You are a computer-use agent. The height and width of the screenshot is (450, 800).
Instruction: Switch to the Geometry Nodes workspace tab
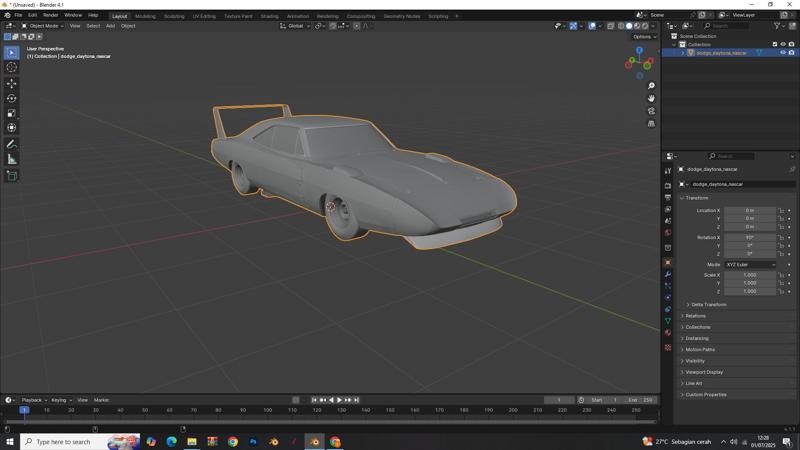pyautogui.click(x=402, y=16)
